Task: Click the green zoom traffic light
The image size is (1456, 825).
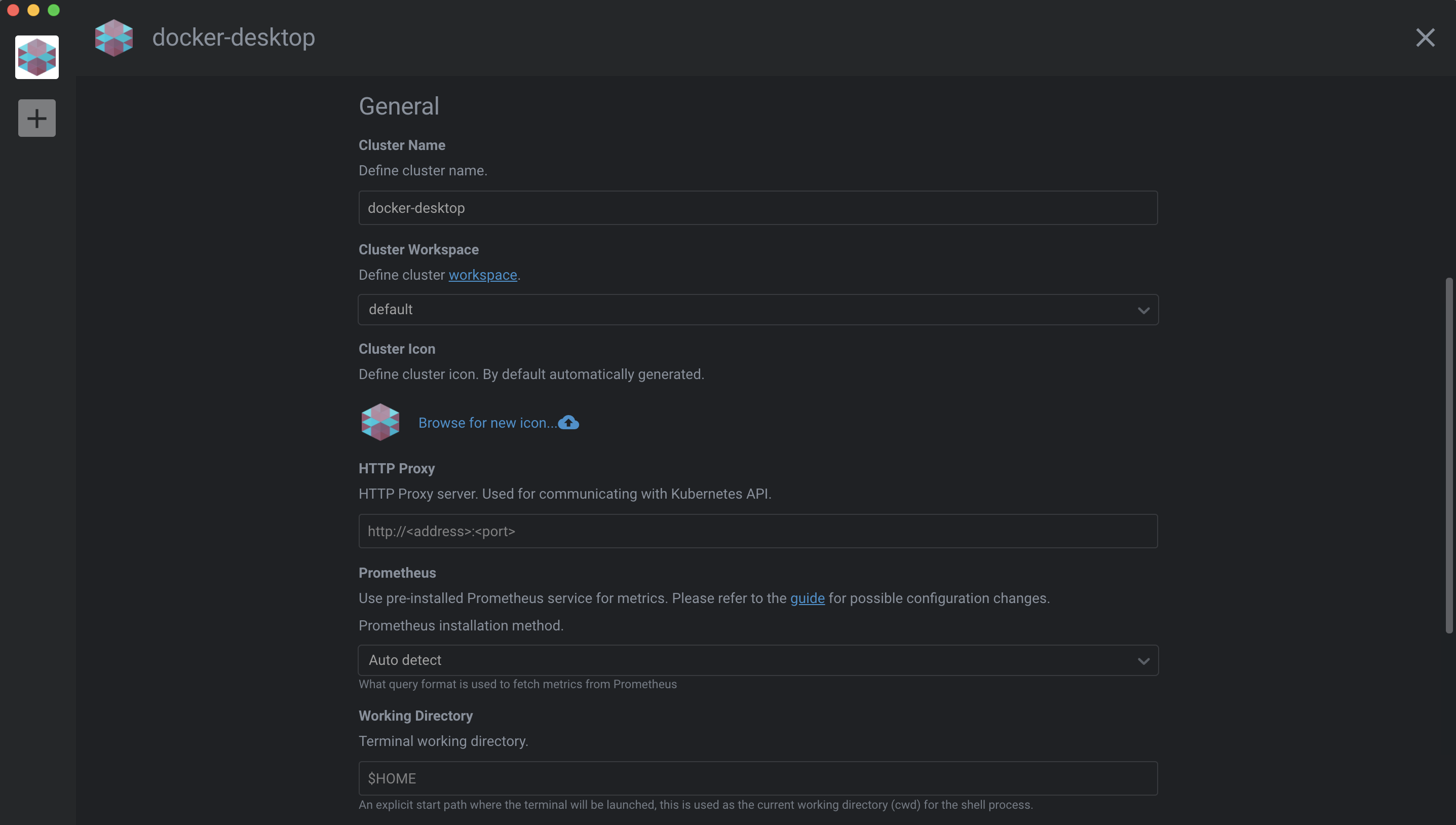Action: pyautogui.click(x=54, y=10)
